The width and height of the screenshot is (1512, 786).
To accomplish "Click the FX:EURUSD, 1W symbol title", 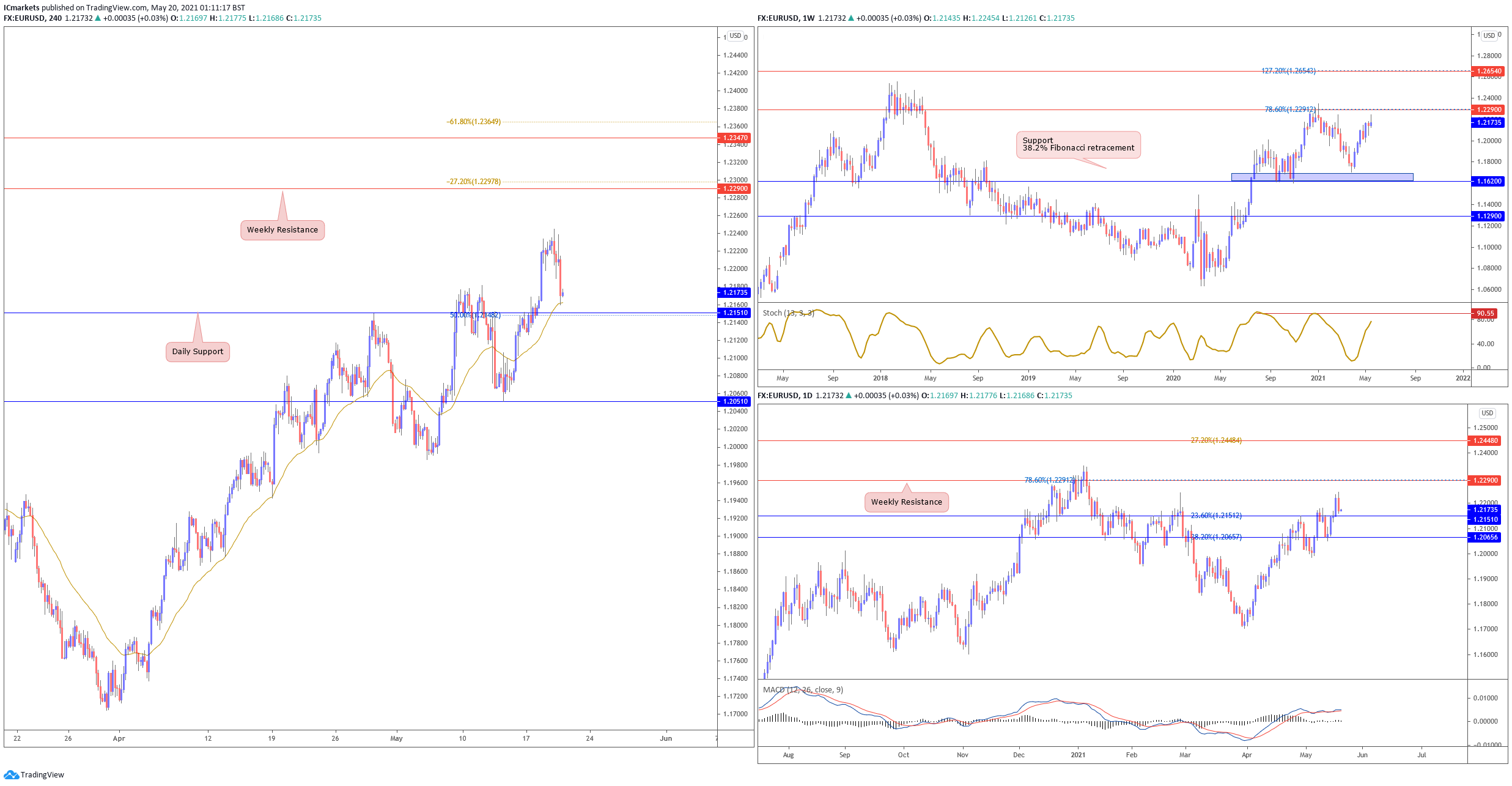I will tap(786, 18).
